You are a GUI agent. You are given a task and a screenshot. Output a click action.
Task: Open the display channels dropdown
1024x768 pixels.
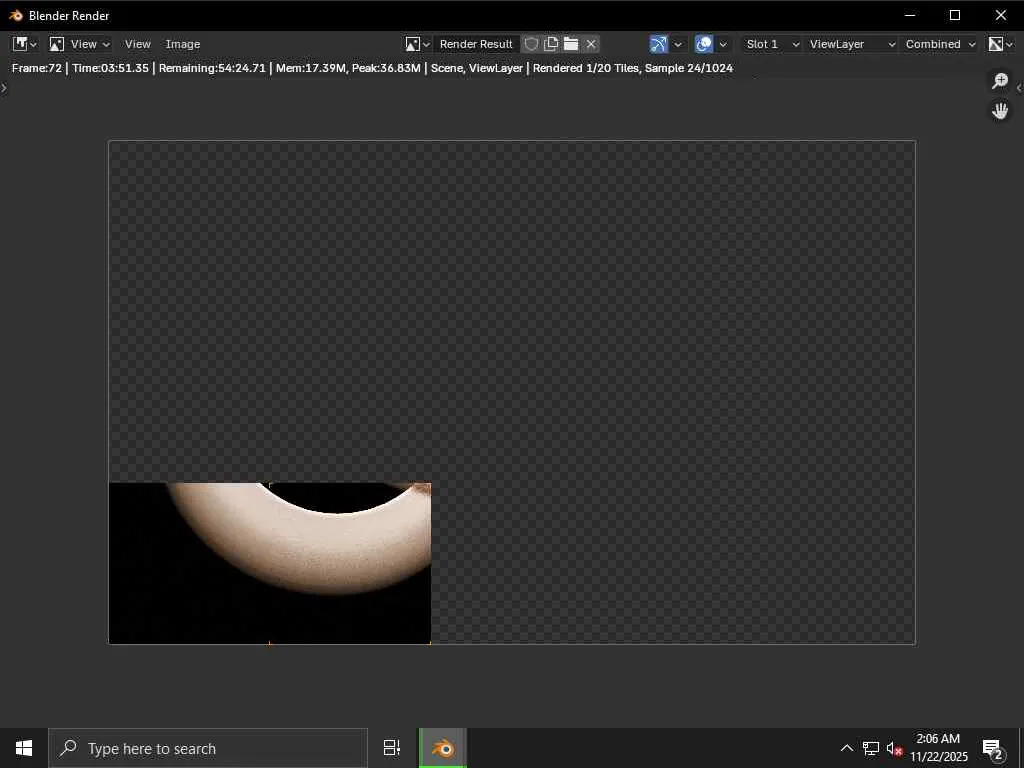1001,44
